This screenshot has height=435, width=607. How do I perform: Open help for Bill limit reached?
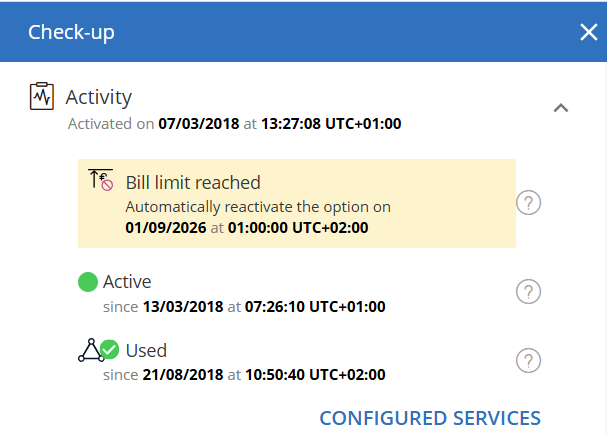(528, 202)
